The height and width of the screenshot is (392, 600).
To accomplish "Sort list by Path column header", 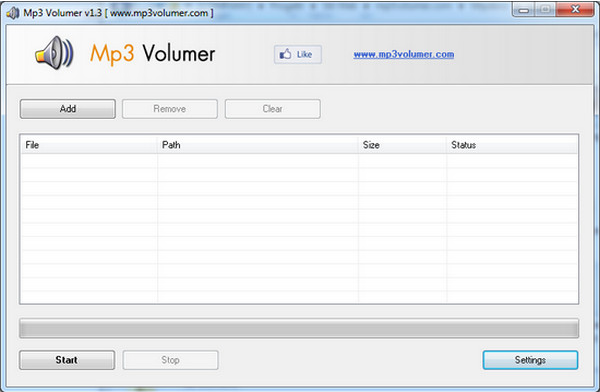I will (x=258, y=145).
